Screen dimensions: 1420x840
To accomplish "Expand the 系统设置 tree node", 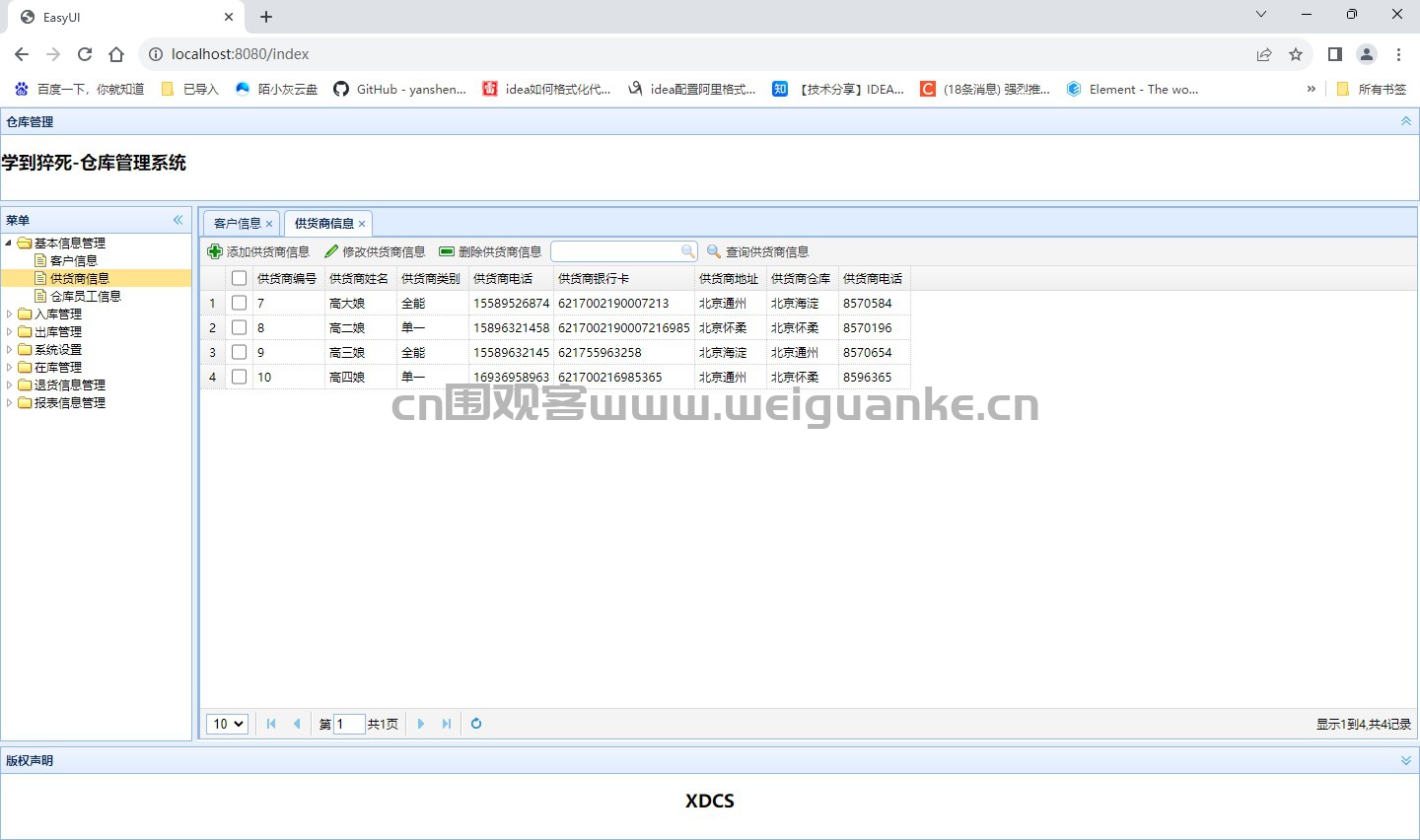I will point(9,349).
